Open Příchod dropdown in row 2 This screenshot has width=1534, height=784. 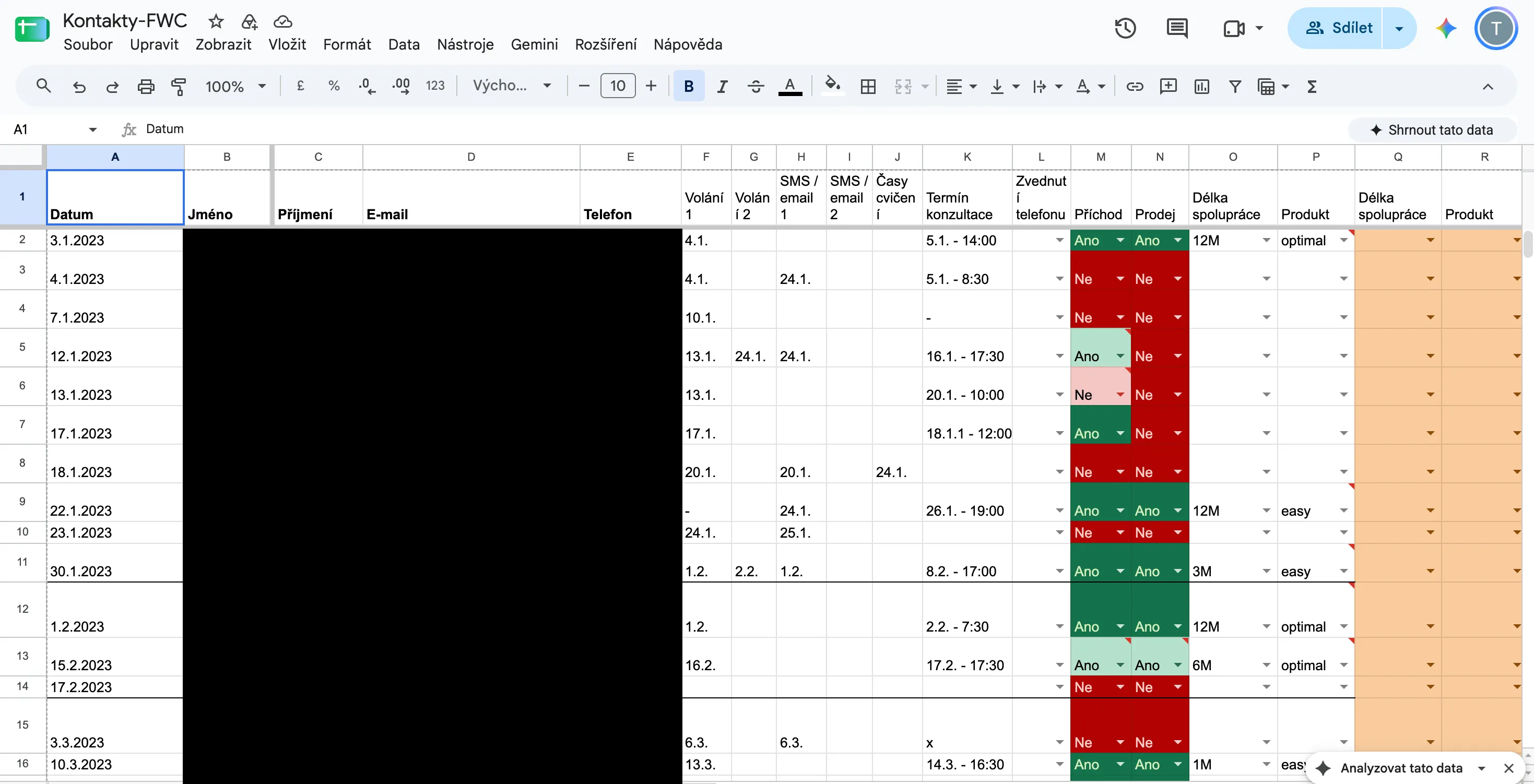(x=1120, y=241)
